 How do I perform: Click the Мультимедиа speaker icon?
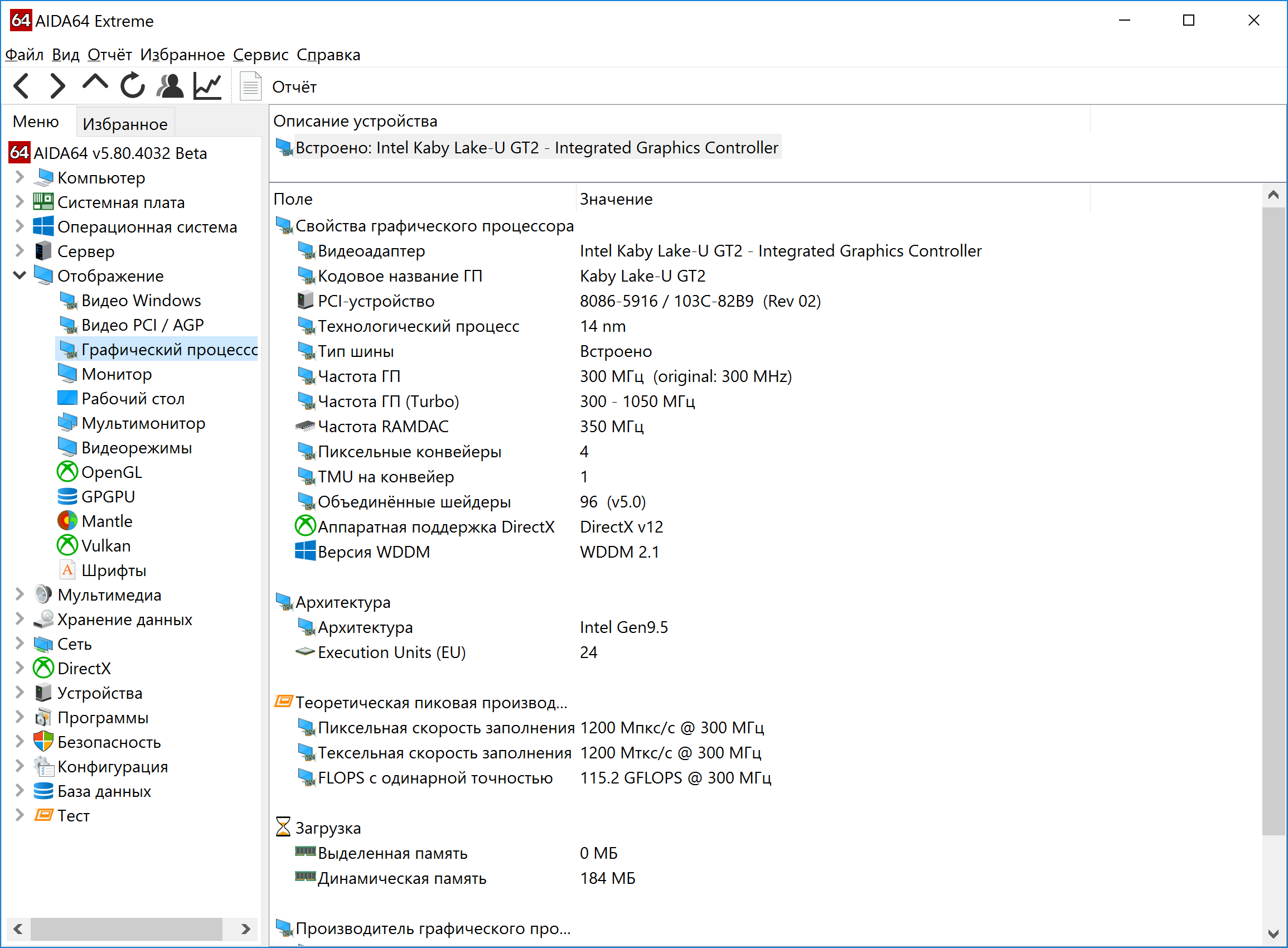pyautogui.click(x=43, y=594)
